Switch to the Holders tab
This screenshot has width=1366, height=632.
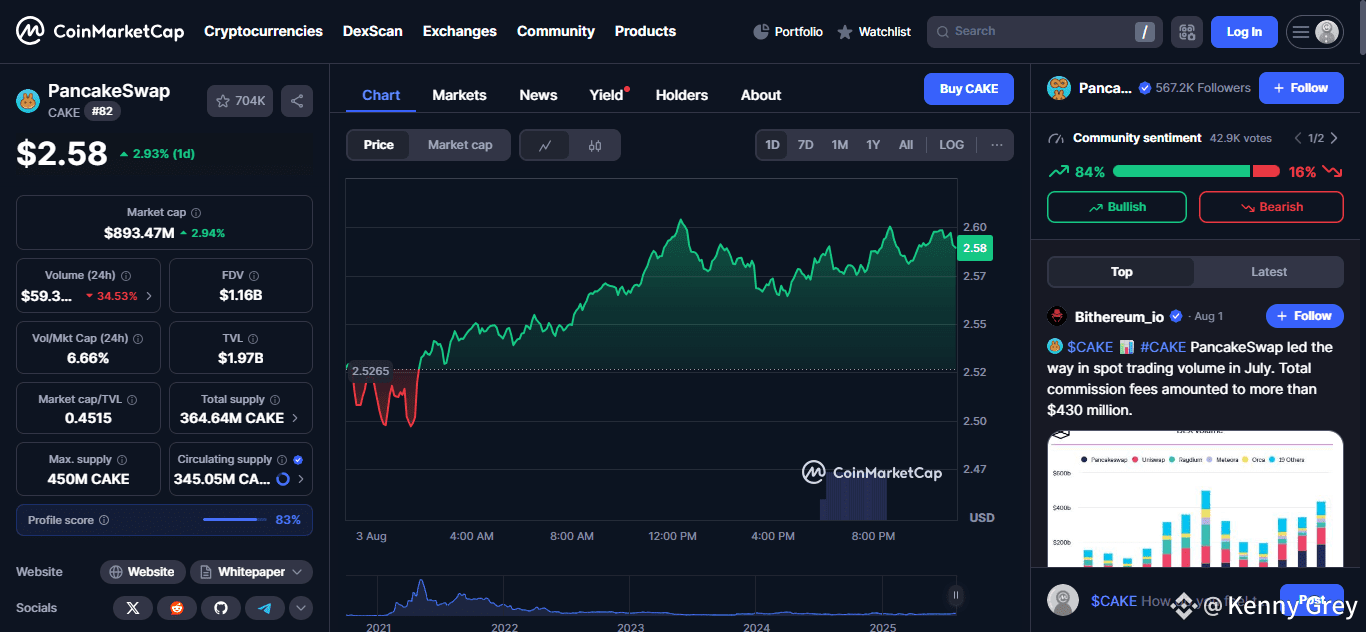tap(682, 95)
